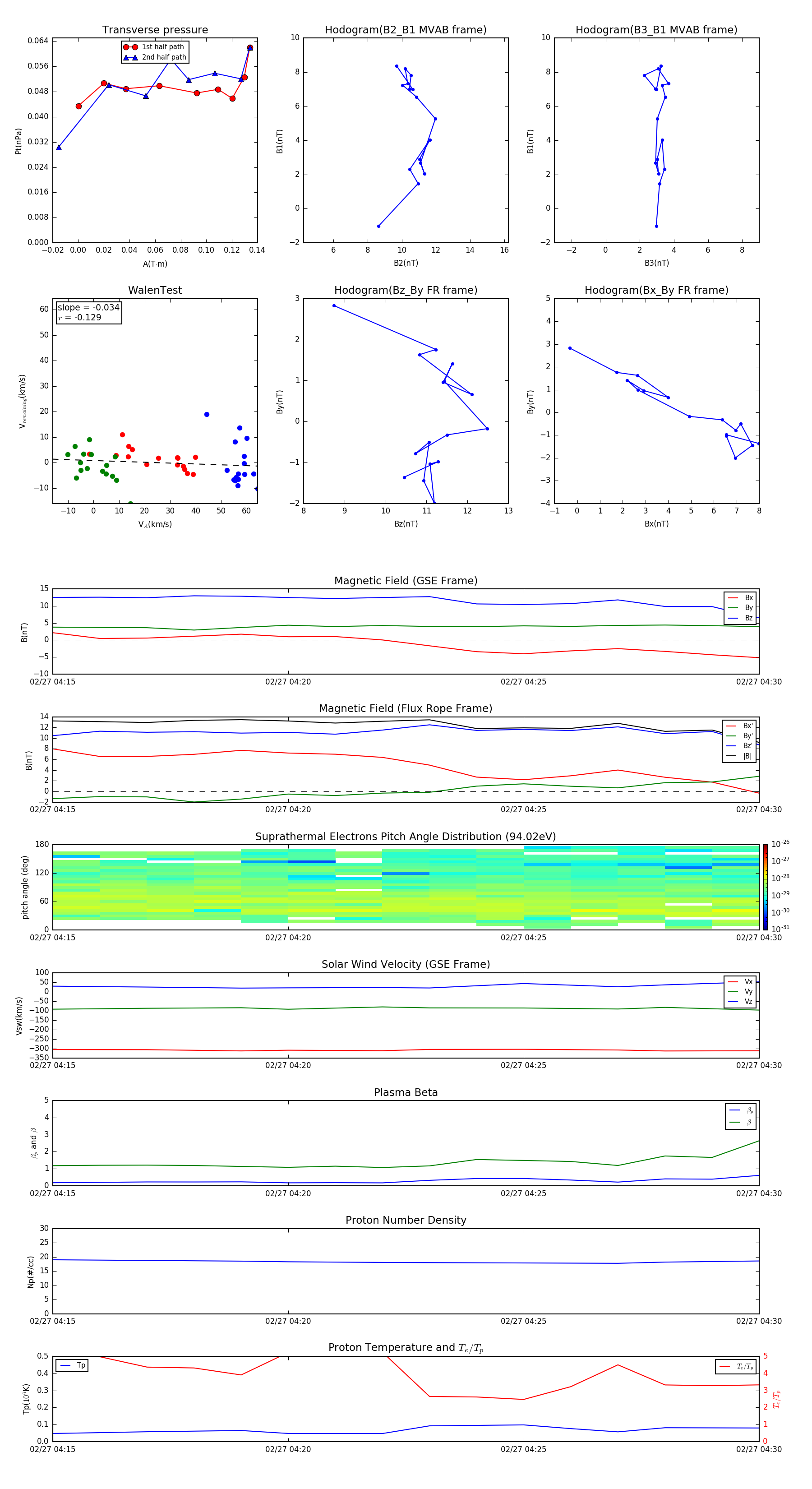Image resolution: width=812 pixels, height=1489 pixels.
Task: Click the 'Tp' legend entry
Action: 72,1365
